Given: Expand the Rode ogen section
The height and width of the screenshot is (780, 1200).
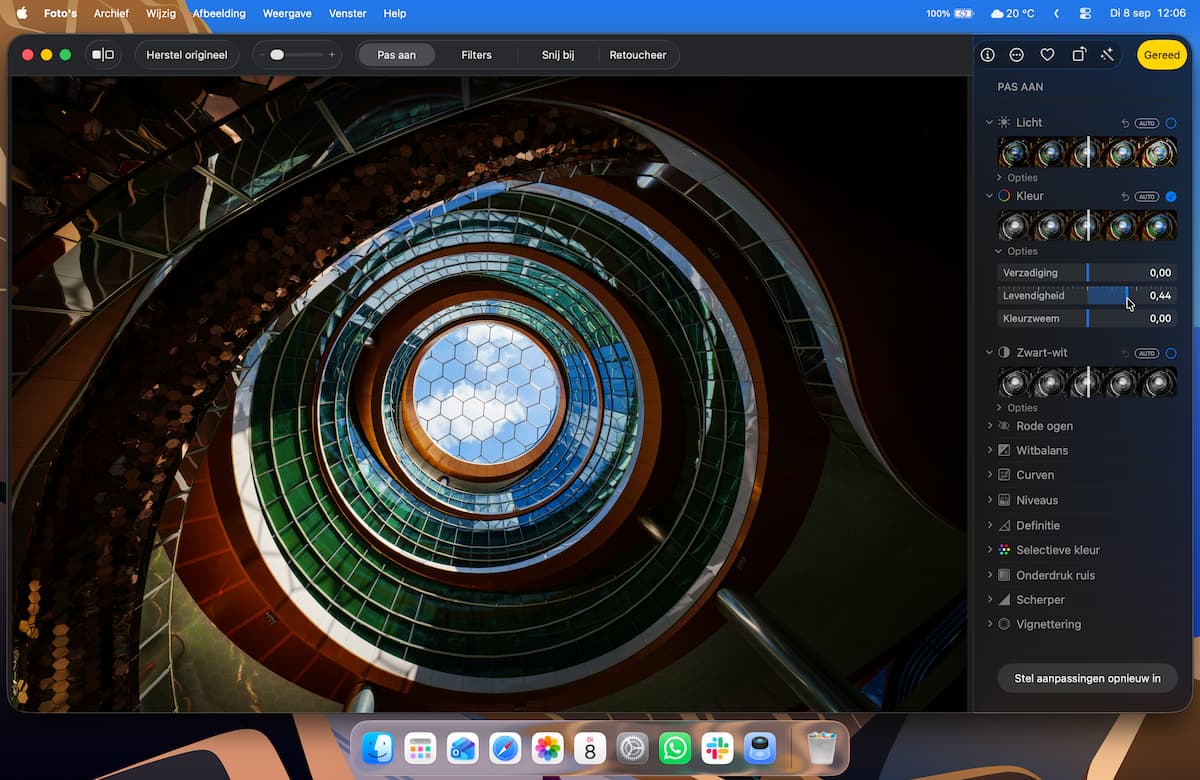Looking at the screenshot, I should 990,426.
